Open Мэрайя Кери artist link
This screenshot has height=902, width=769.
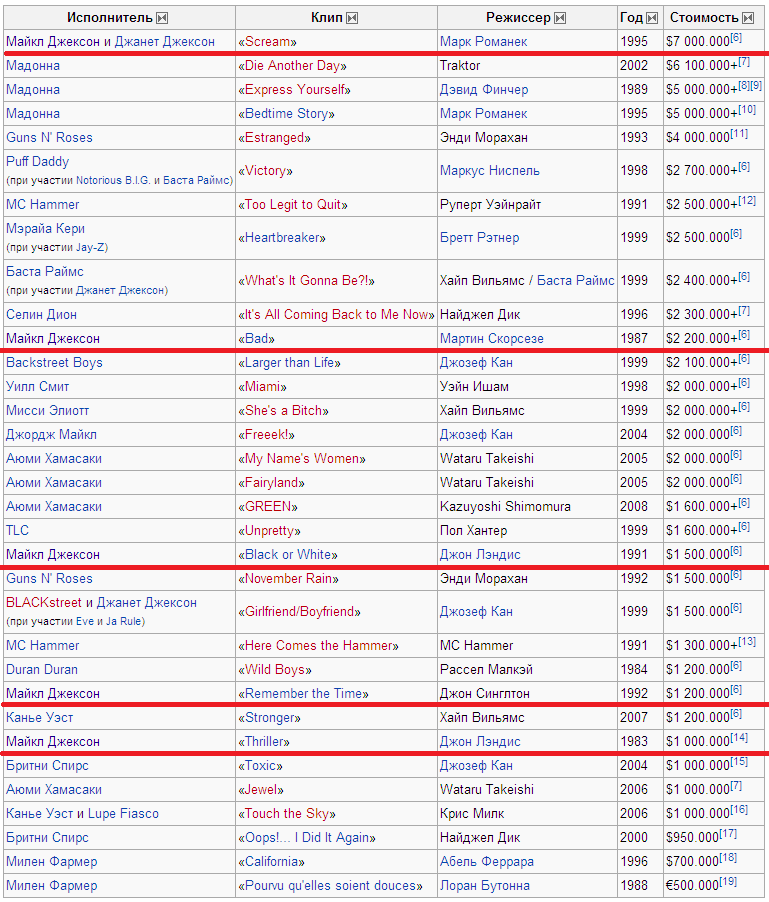tap(45, 228)
